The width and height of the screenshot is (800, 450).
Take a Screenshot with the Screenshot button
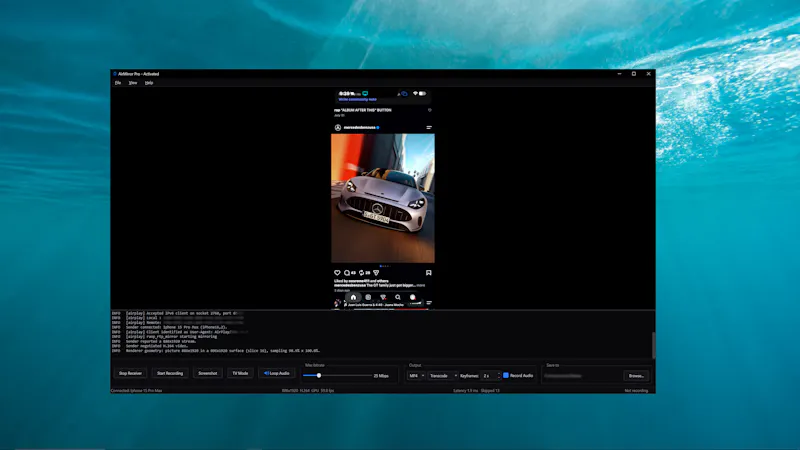pos(208,373)
